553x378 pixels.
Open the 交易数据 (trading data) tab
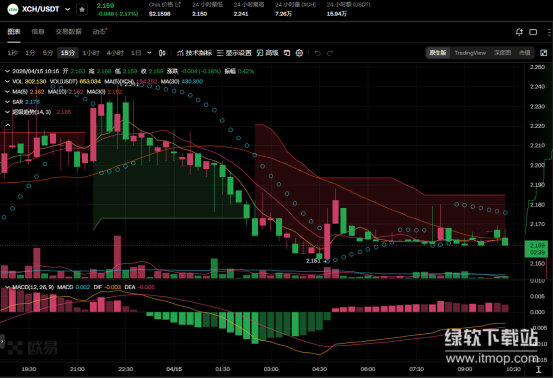(x=68, y=32)
